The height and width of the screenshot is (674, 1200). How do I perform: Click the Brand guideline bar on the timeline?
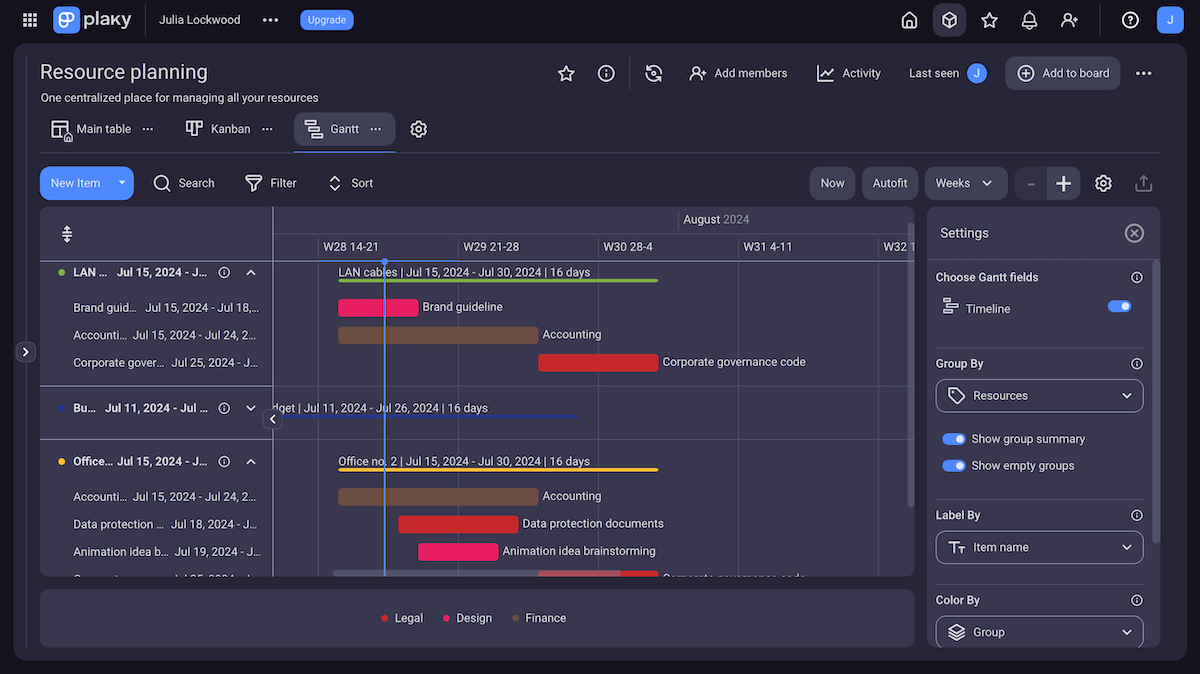click(378, 307)
